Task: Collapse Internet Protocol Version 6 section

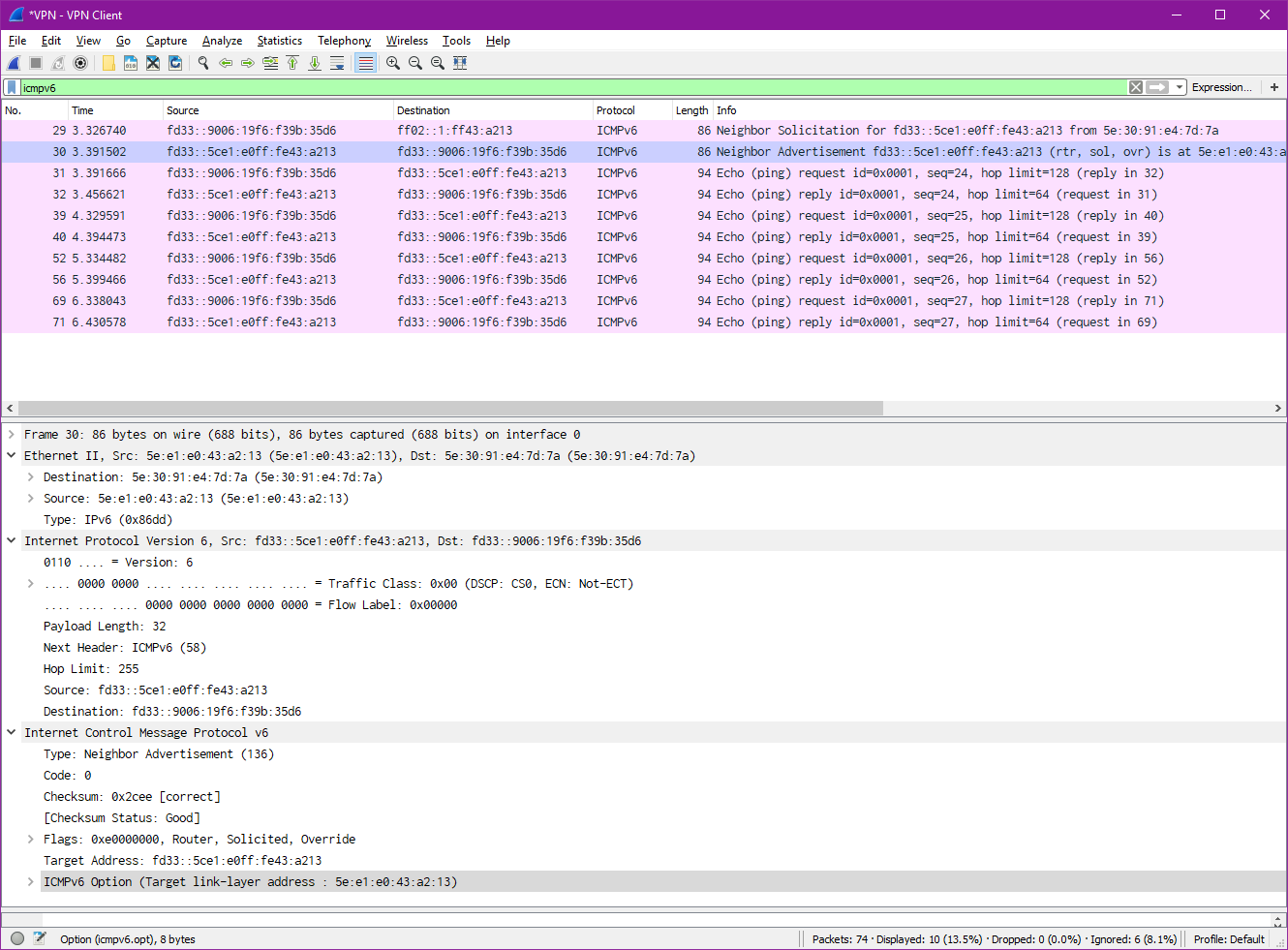Action: point(12,541)
